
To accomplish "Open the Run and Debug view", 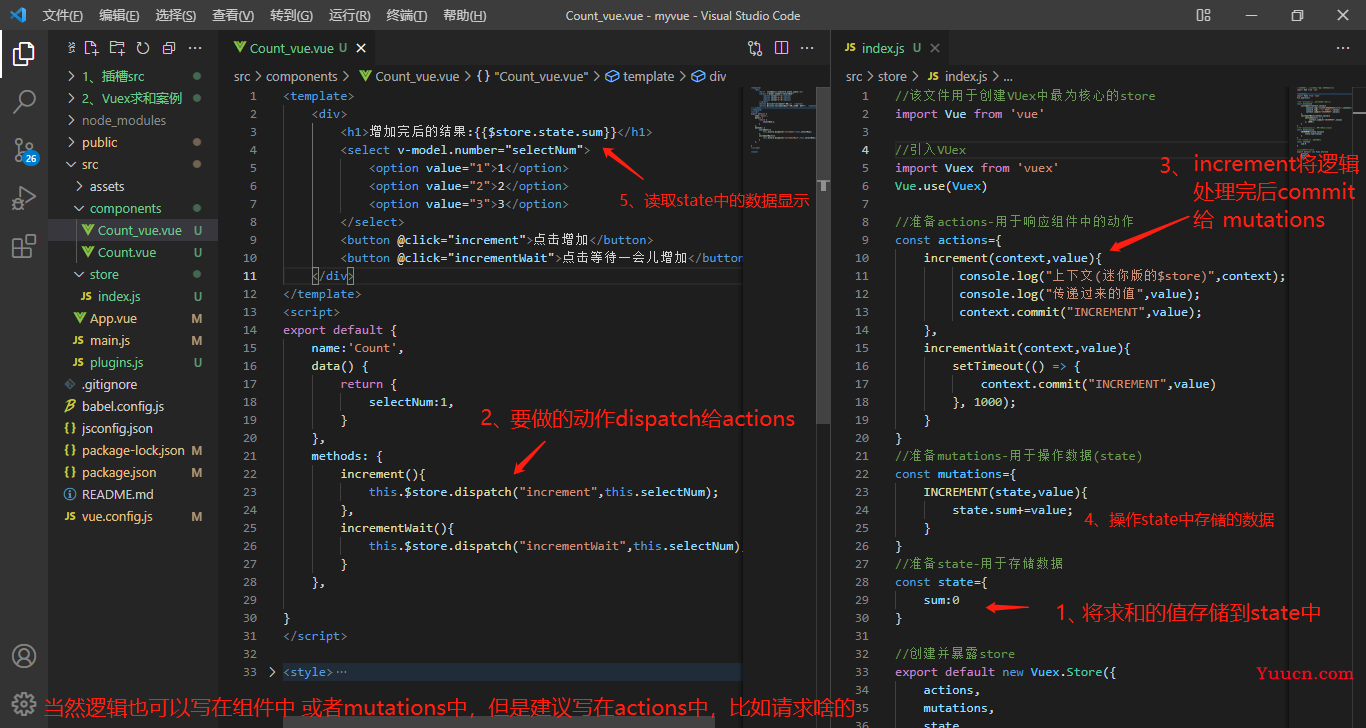I will point(24,198).
